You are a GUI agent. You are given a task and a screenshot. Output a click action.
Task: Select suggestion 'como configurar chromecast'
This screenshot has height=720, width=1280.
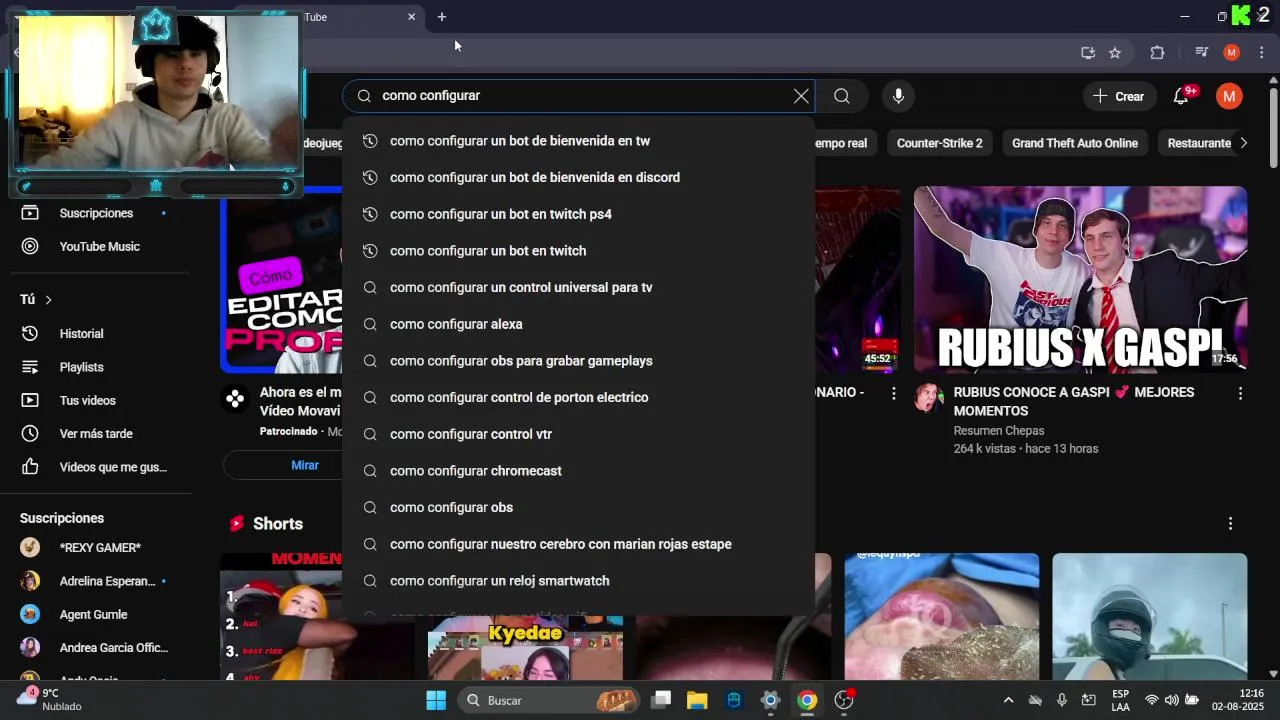[x=578, y=471]
